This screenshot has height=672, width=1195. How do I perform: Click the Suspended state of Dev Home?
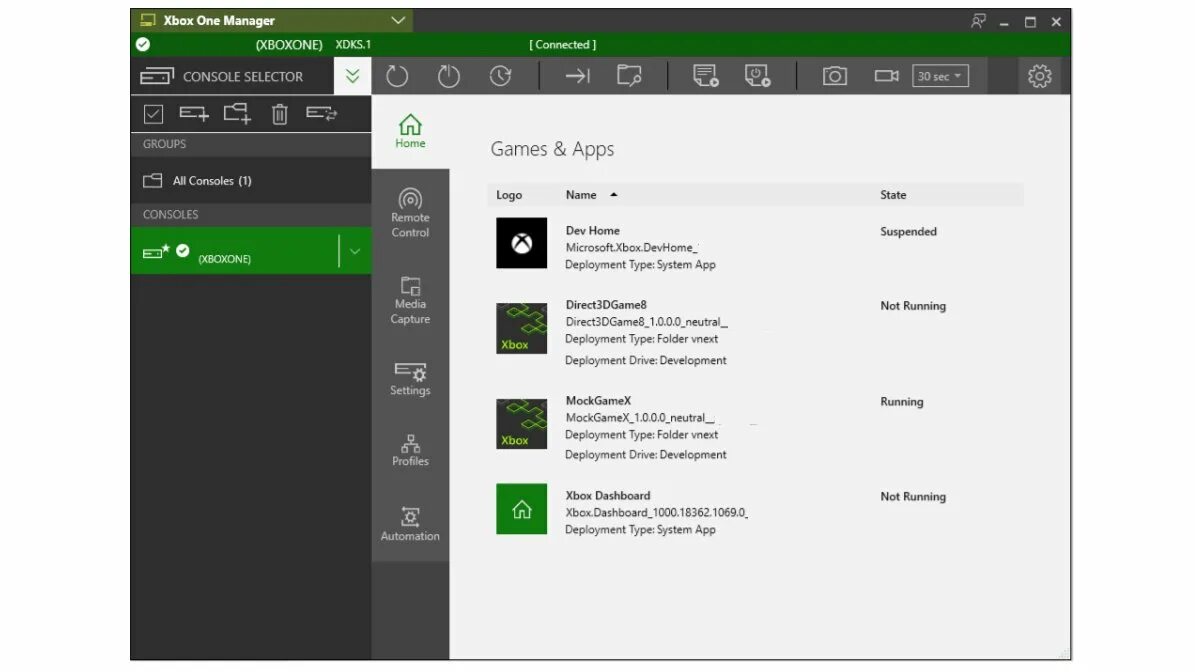point(908,232)
